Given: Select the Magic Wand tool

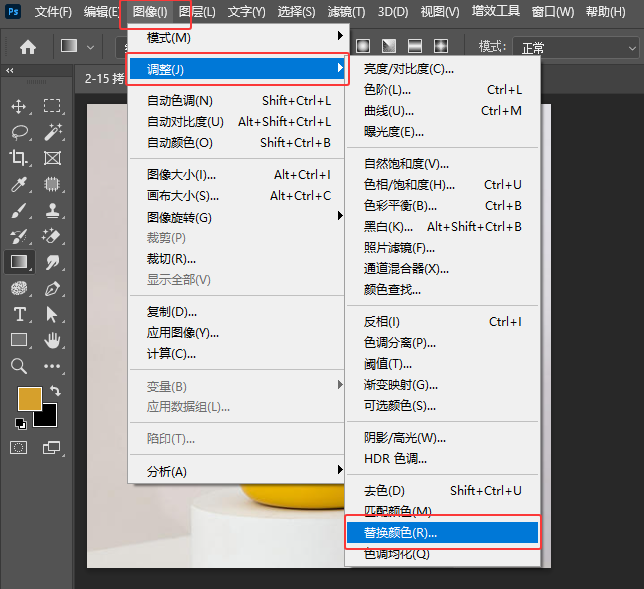Looking at the screenshot, I should [x=53, y=132].
